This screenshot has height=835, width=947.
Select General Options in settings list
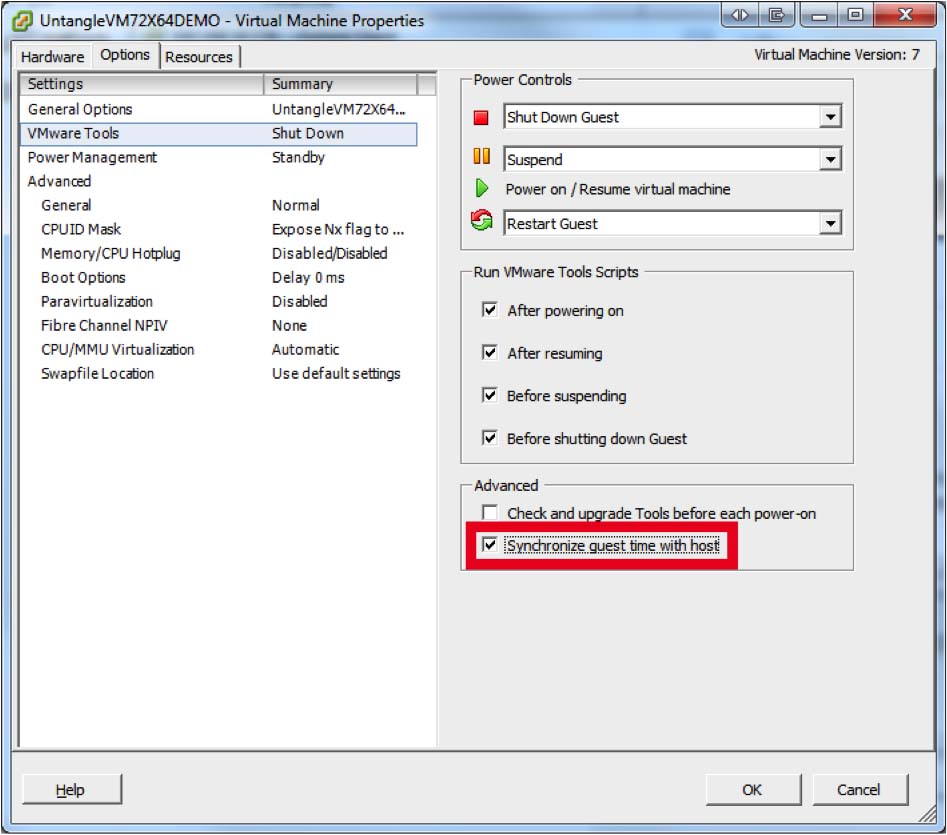218,109
